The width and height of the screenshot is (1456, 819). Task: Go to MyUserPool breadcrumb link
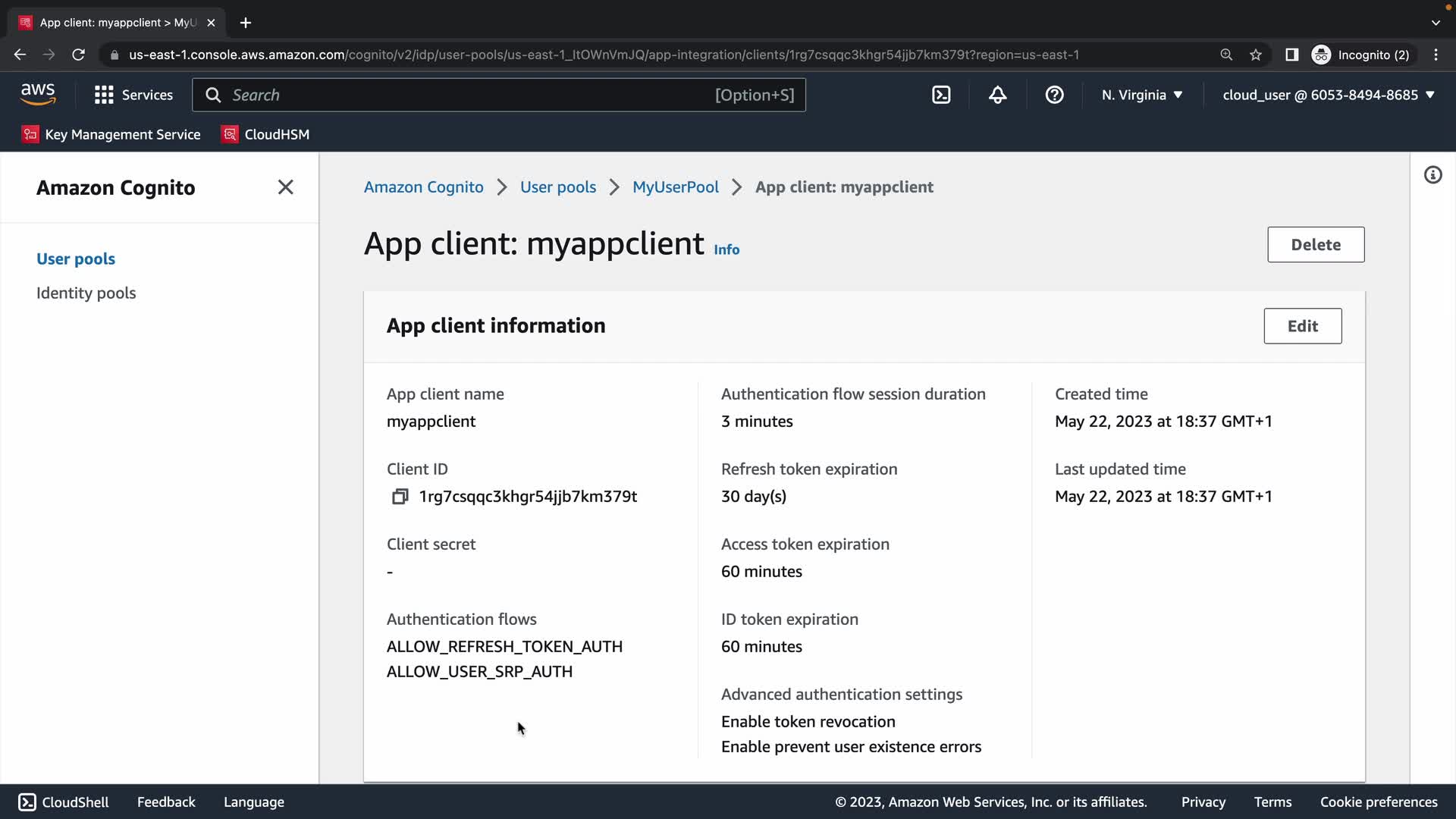(x=675, y=187)
